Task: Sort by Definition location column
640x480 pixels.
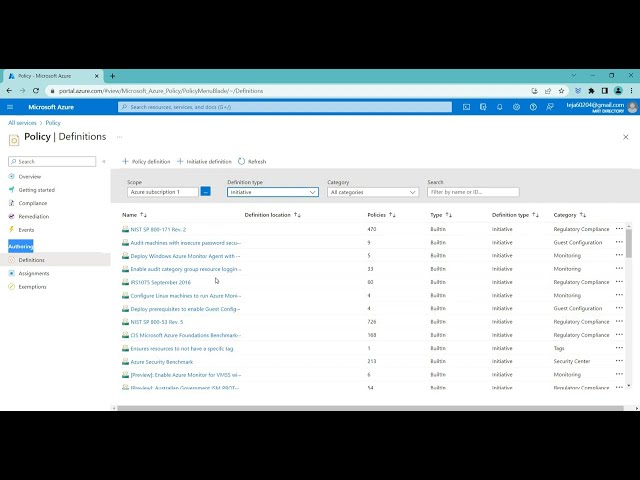Action: (273, 215)
